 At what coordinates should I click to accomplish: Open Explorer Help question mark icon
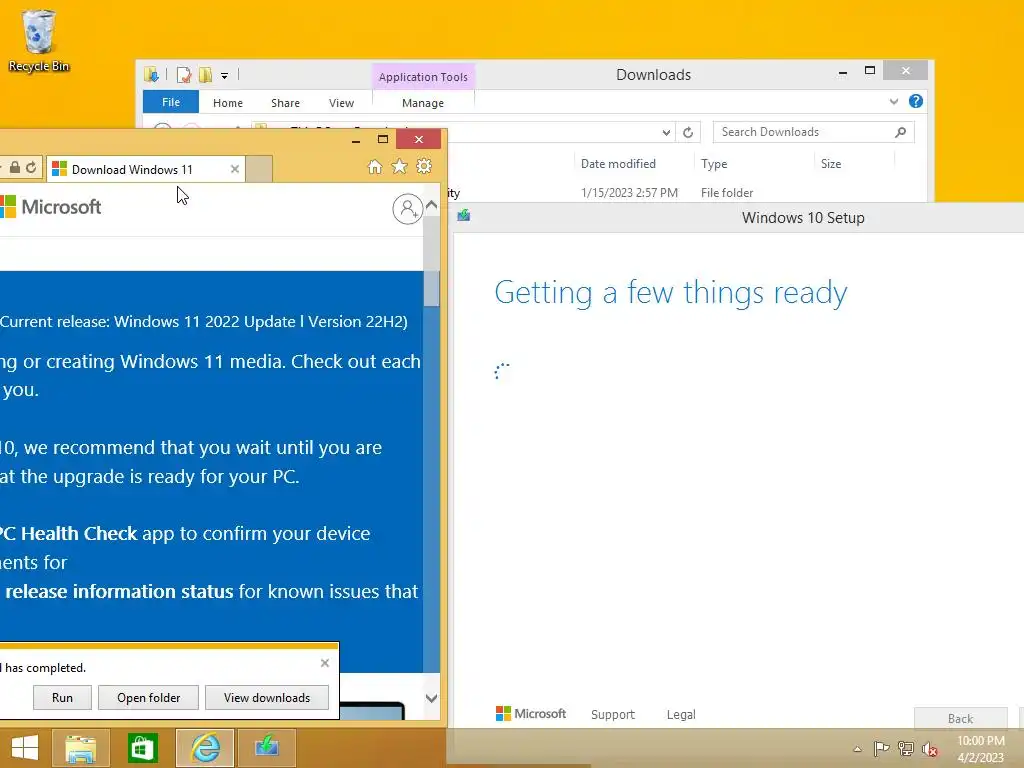[x=916, y=101]
